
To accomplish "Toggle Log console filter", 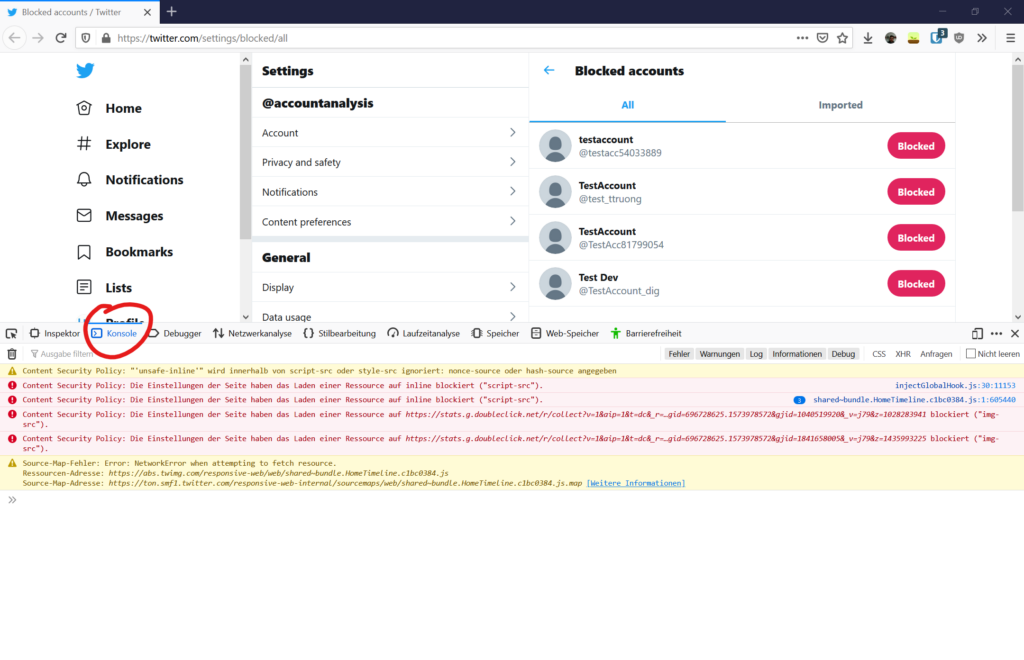I will pos(756,354).
